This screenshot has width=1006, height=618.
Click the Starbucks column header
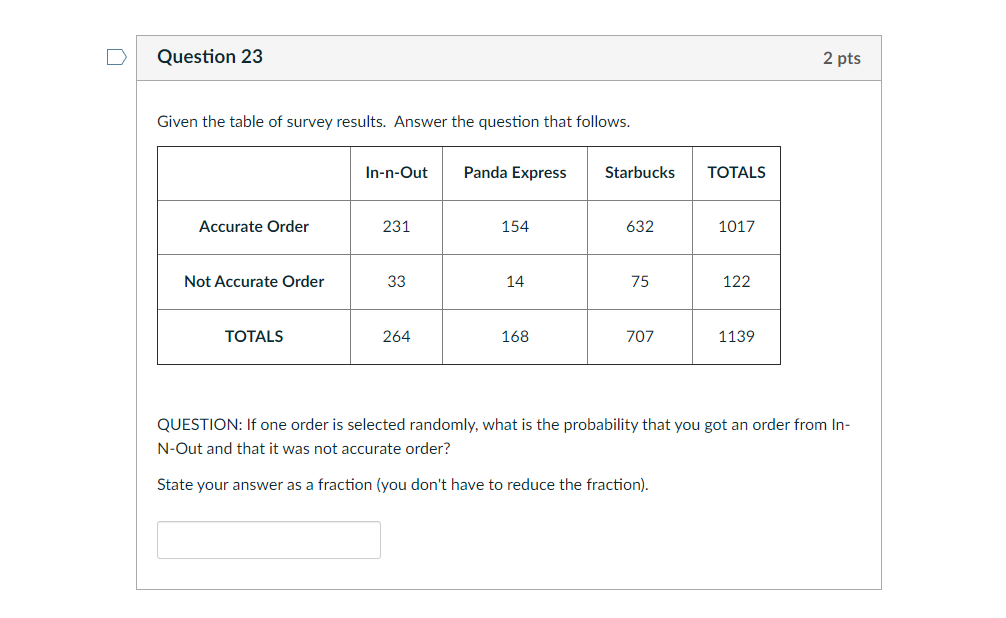[640, 173]
